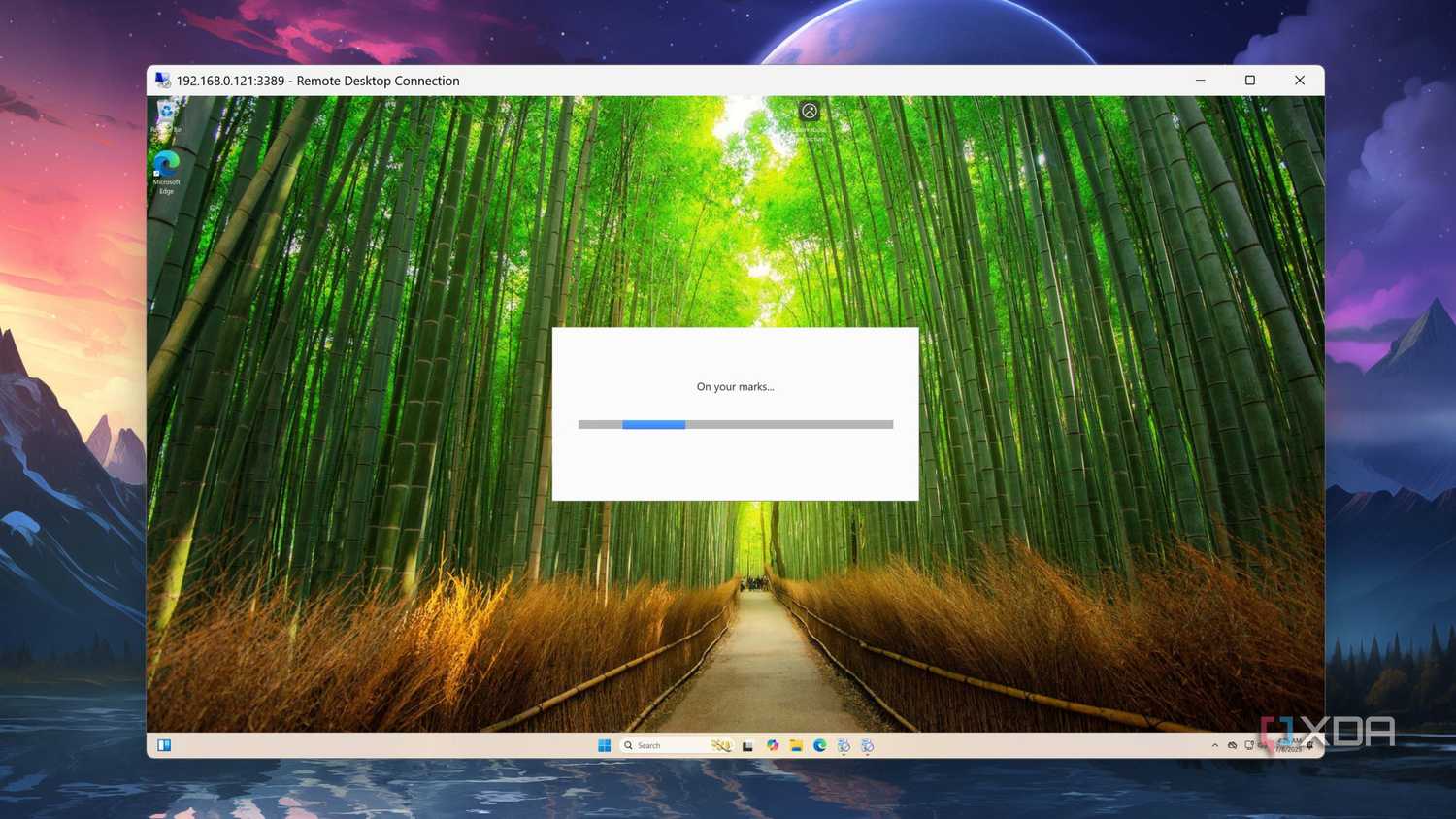Open Task View on the taskbar
The height and width of the screenshot is (819, 1456).
point(747,745)
